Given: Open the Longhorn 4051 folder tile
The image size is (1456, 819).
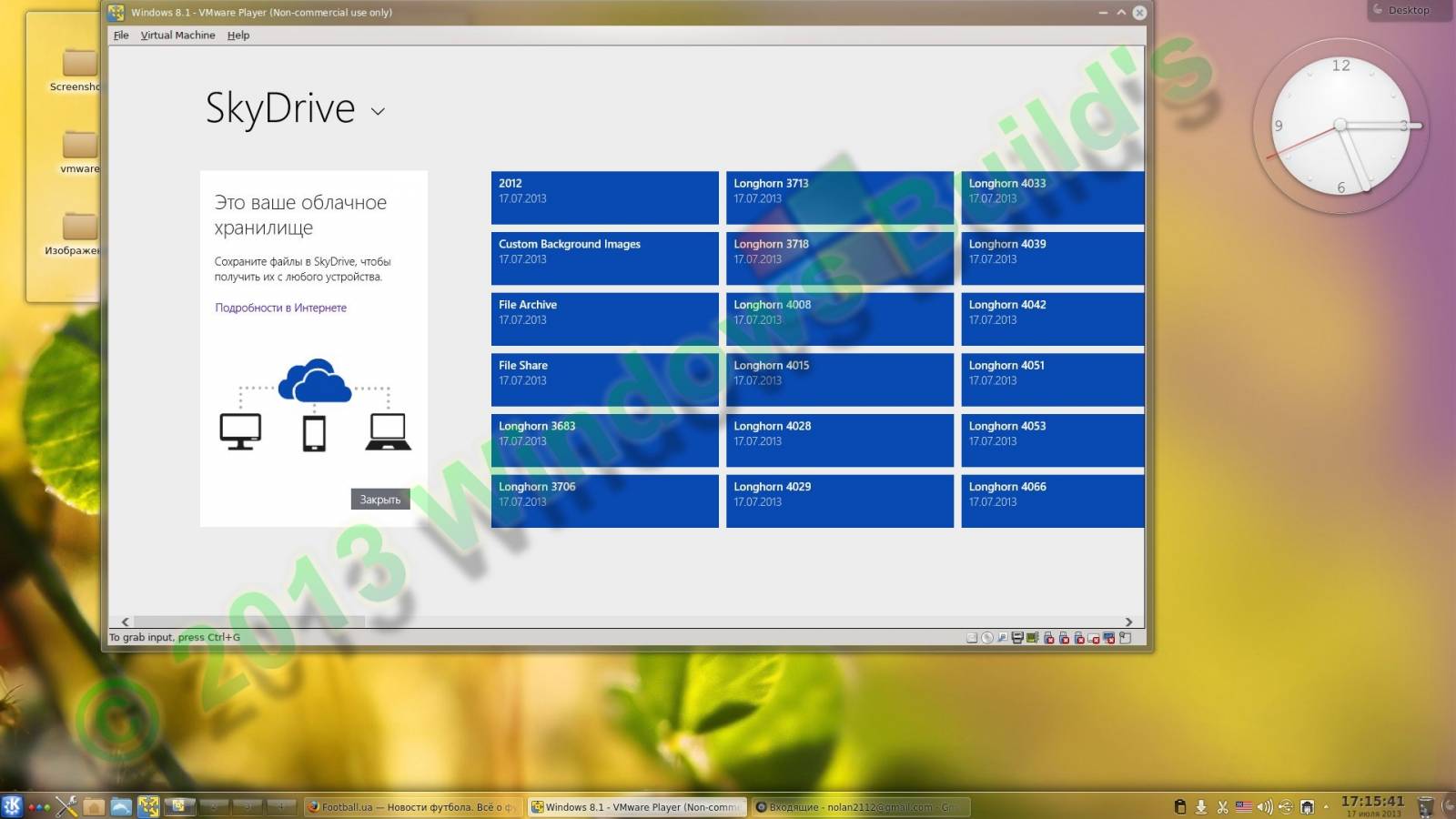Looking at the screenshot, I should click(1053, 379).
